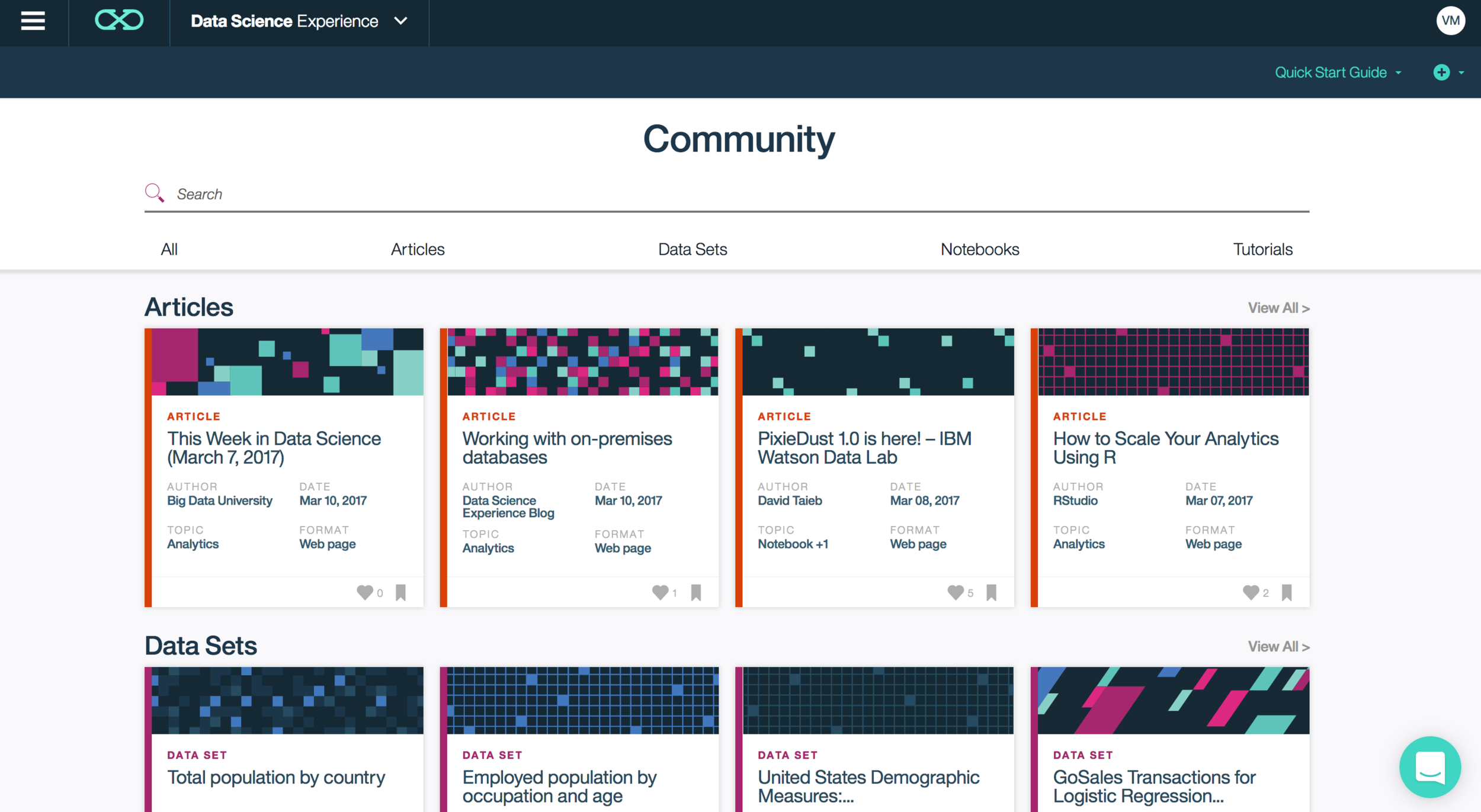The height and width of the screenshot is (812, 1481).
Task: Select the All tab
Action: pos(169,249)
